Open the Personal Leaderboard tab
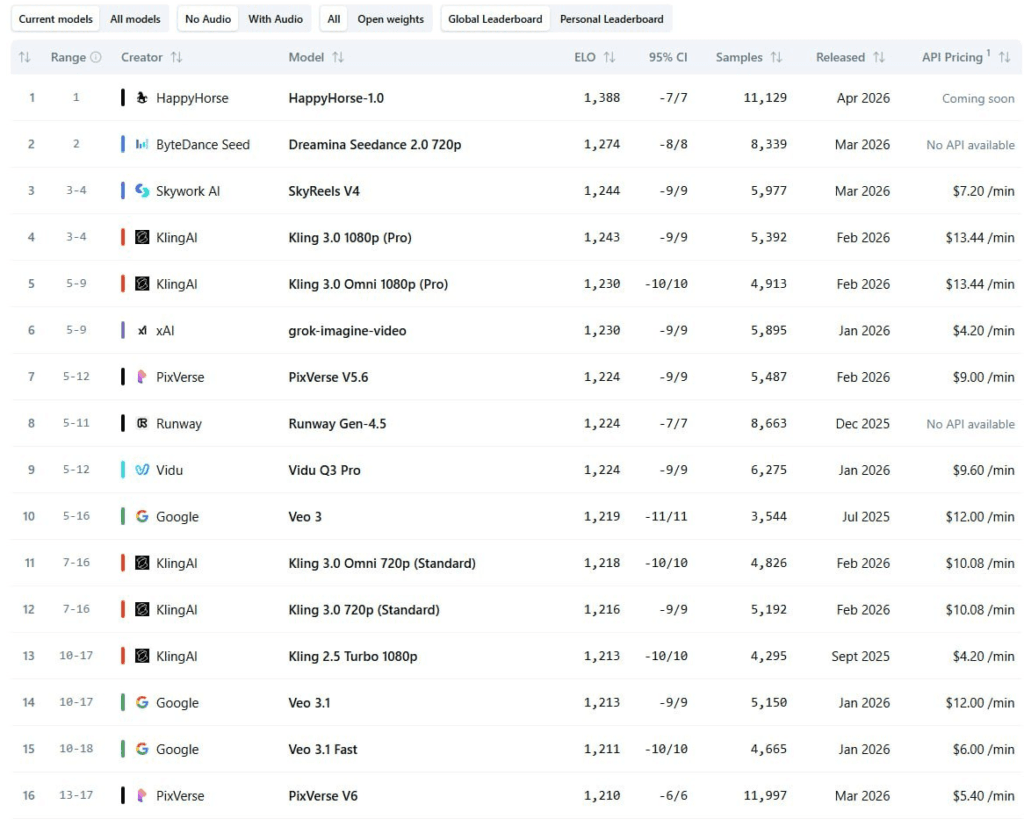Screen dimensions: 1024x826 pos(611,19)
